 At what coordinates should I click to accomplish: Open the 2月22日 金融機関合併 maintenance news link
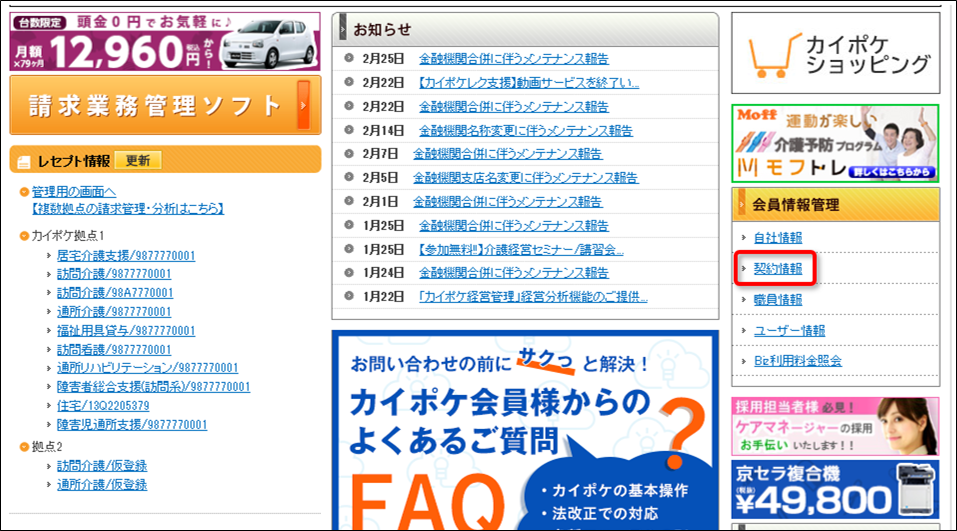(x=514, y=106)
